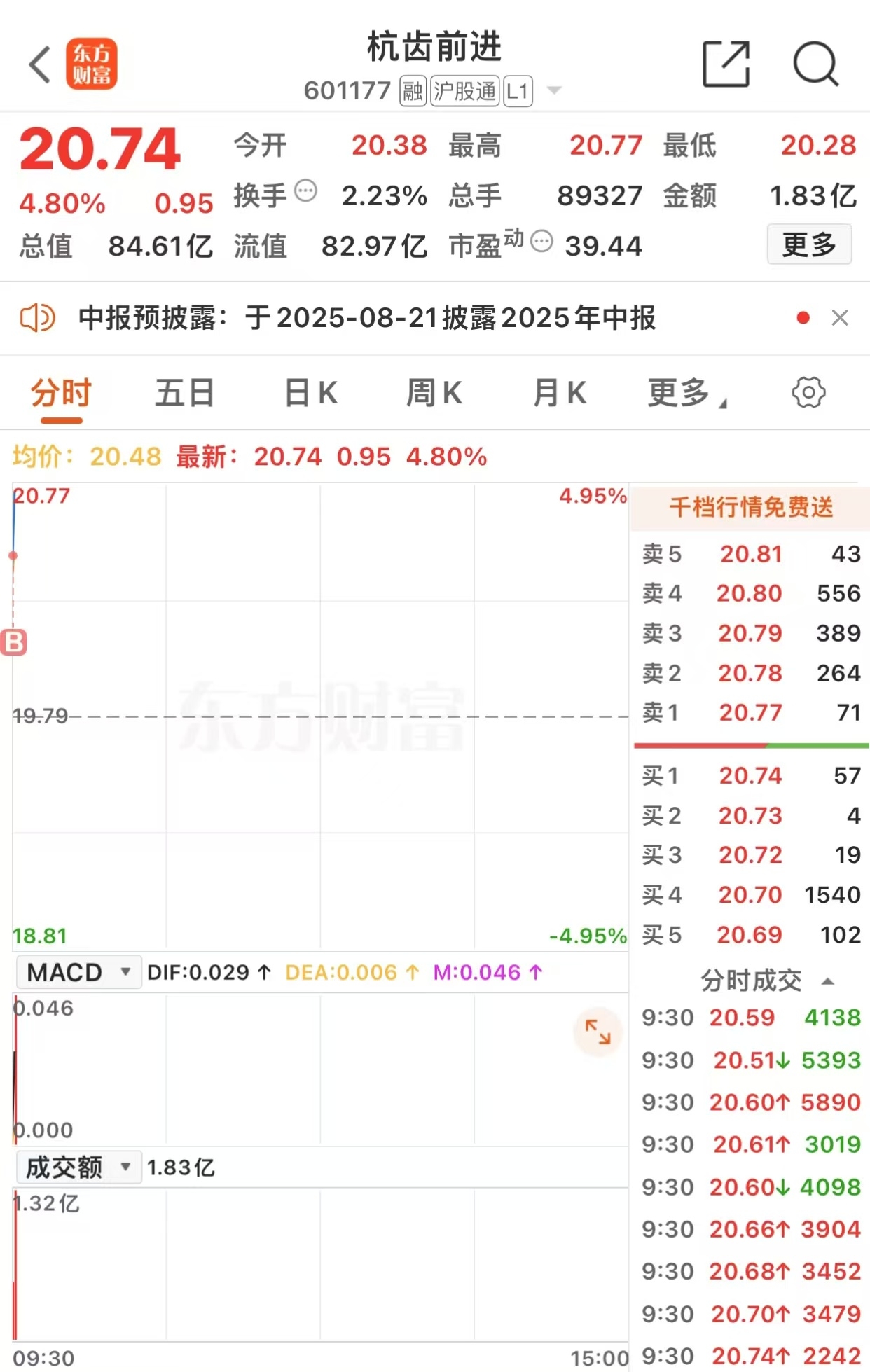Switch to the 五日 tab
This screenshot has height=1372, width=870.
(x=185, y=393)
